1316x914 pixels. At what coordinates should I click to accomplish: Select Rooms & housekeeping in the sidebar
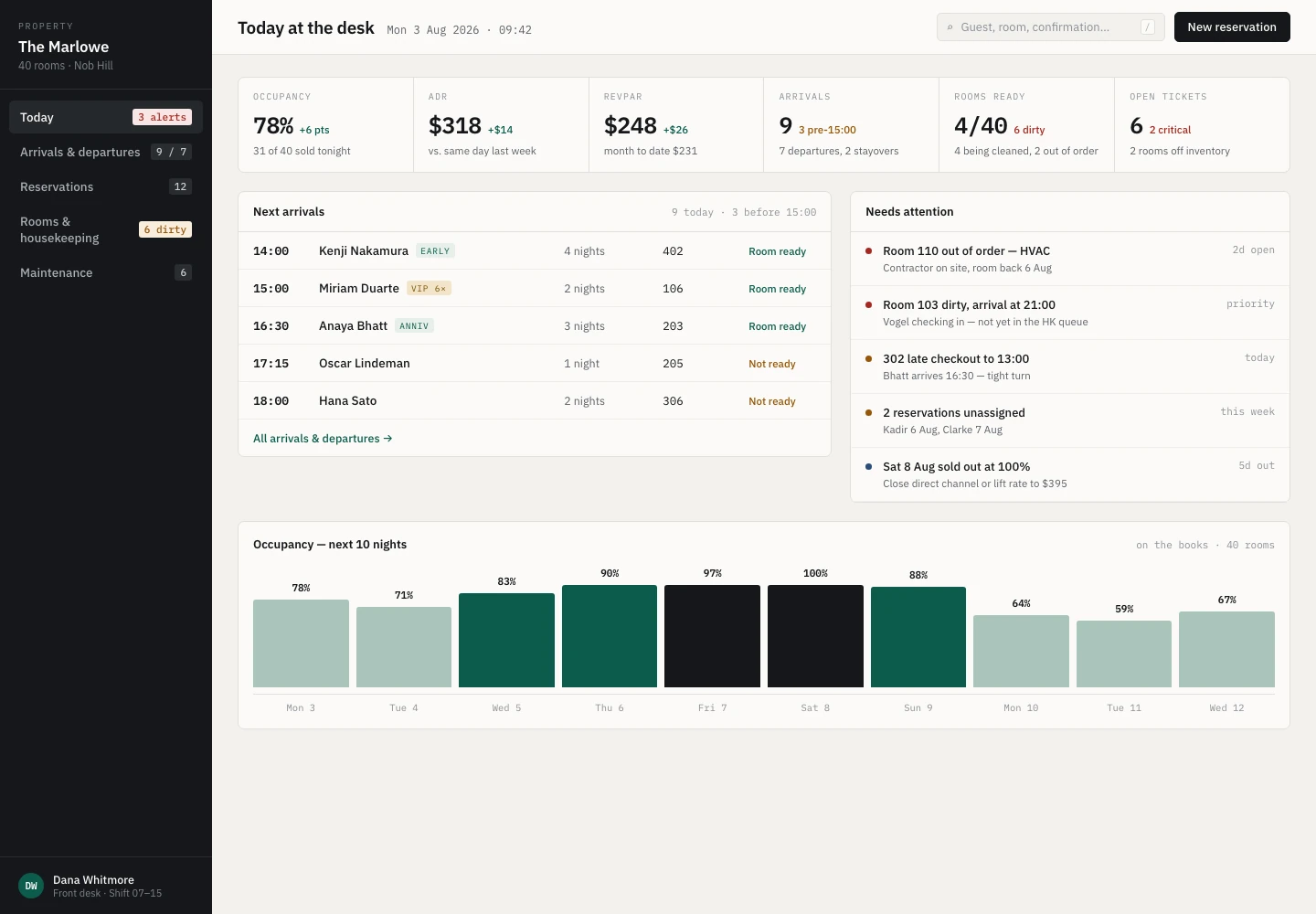click(106, 229)
